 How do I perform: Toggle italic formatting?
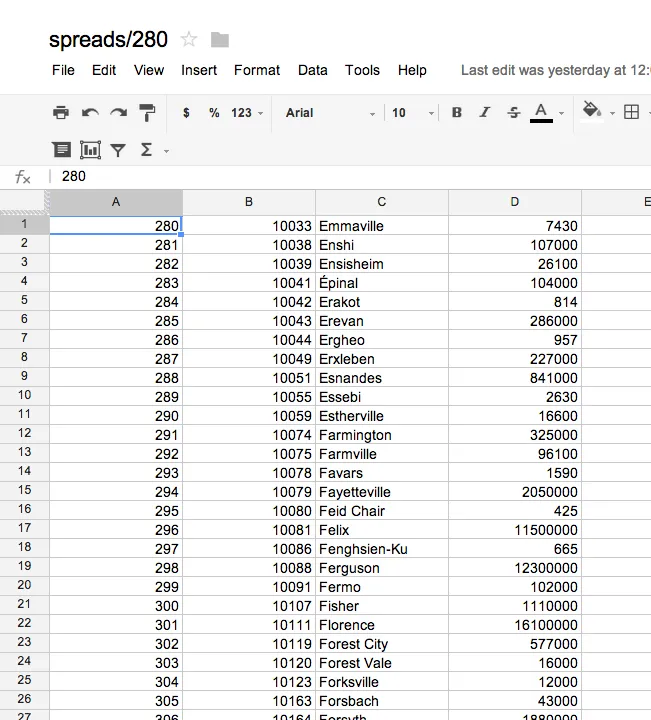click(485, 112)
